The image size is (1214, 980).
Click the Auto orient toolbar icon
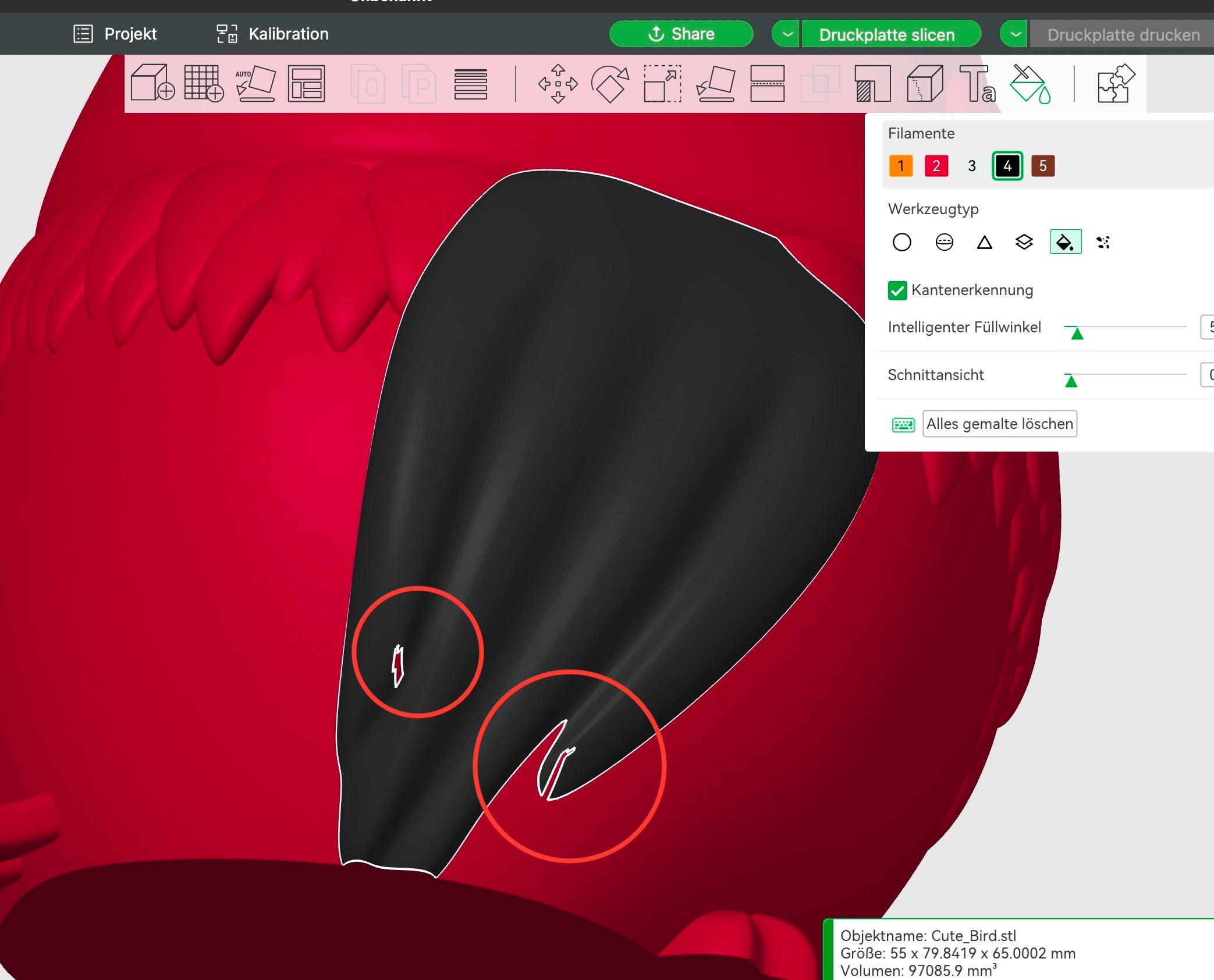point(255,83)
